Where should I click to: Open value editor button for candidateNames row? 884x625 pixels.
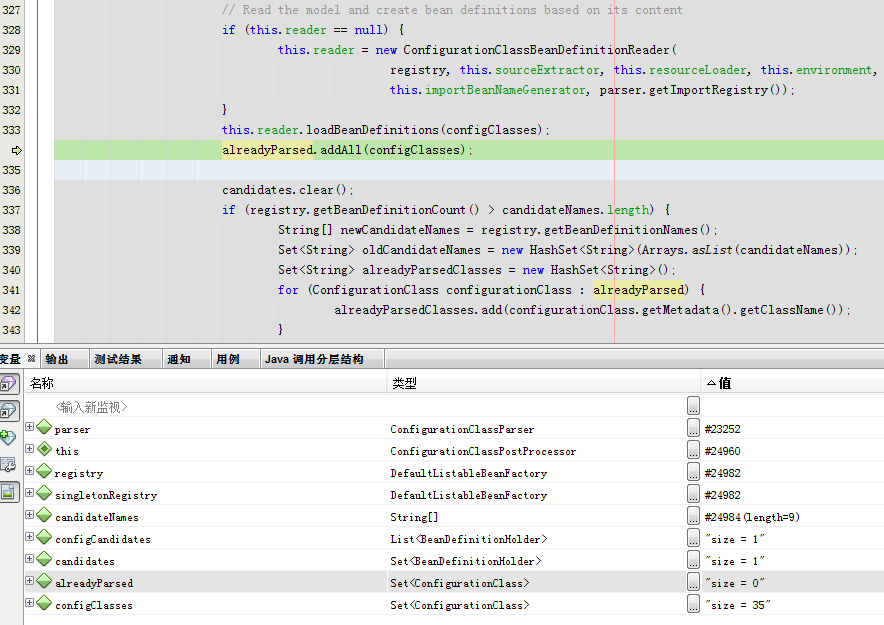coord(693,515)
